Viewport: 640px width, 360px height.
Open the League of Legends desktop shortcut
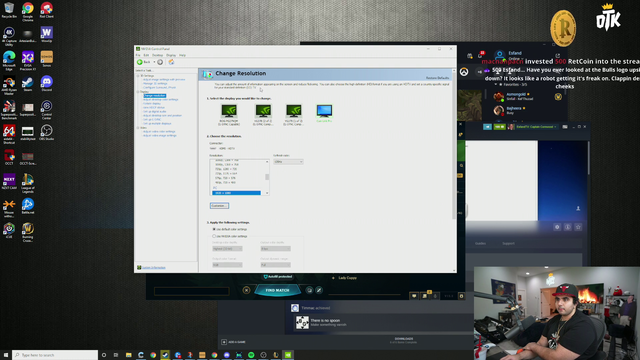coord(28,183)
